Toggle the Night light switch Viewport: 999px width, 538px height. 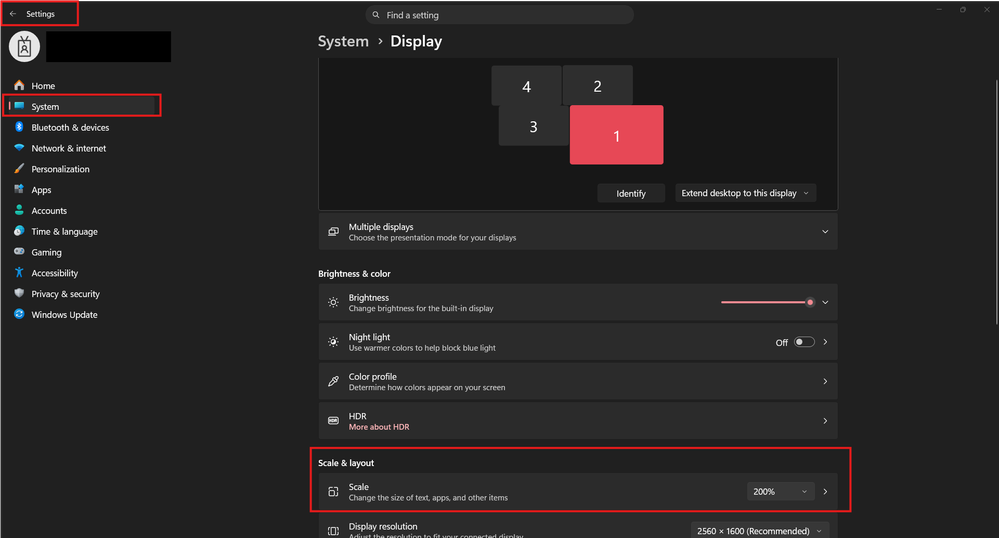[804, 342]
